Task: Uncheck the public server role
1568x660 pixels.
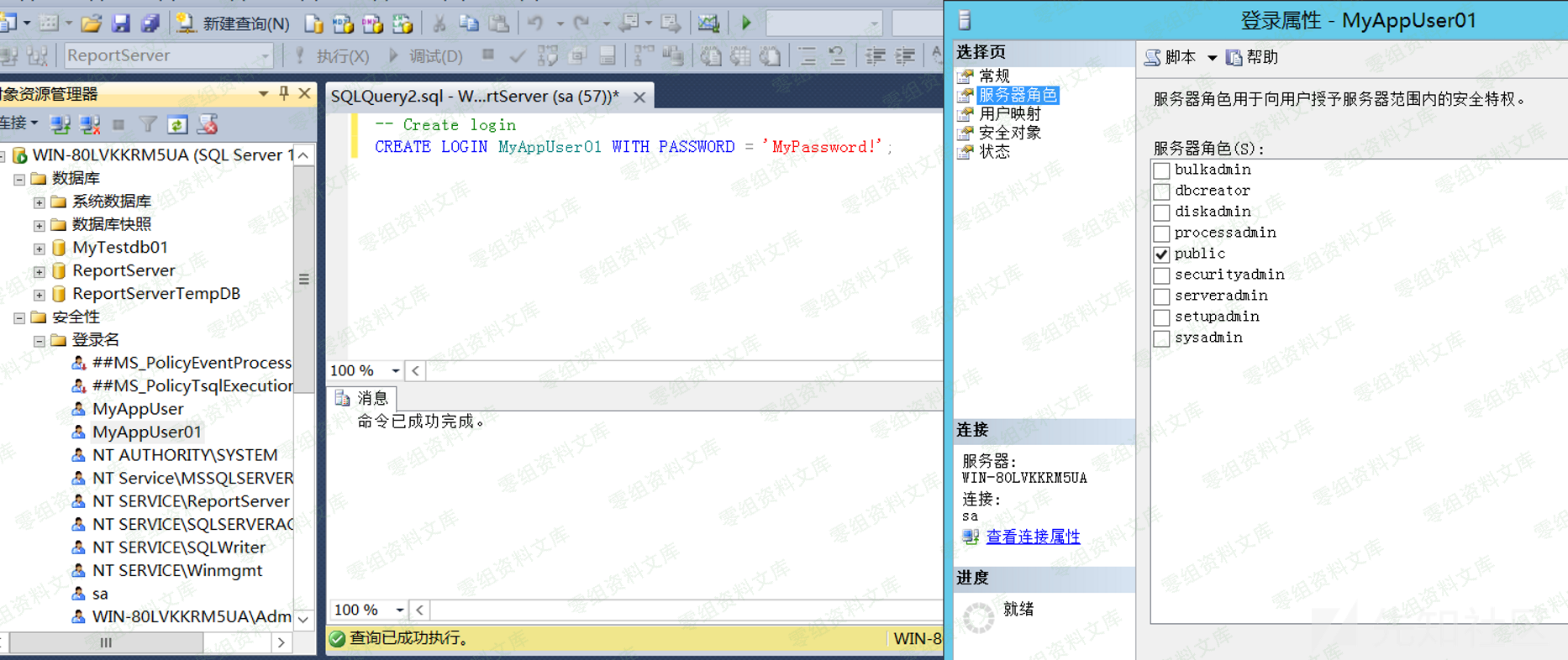Action: pyautogui.click(x=1161, y=254)
